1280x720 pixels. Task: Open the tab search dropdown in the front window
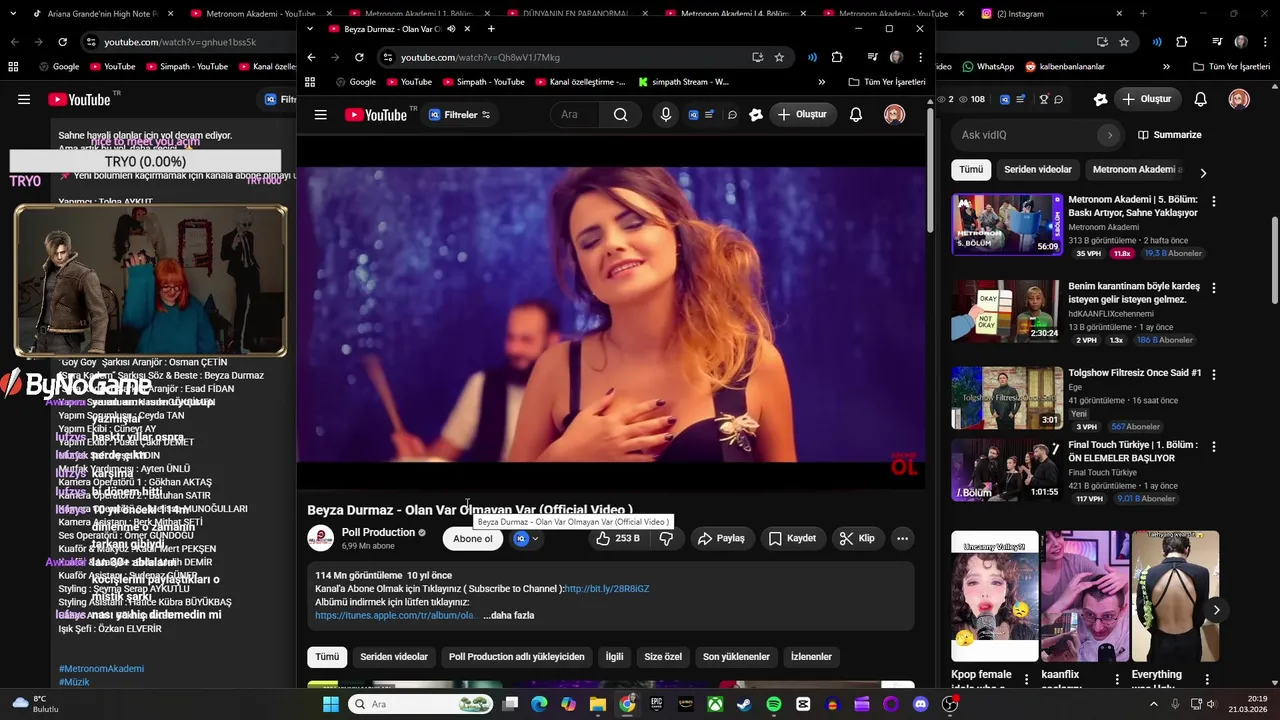[310, 29]
